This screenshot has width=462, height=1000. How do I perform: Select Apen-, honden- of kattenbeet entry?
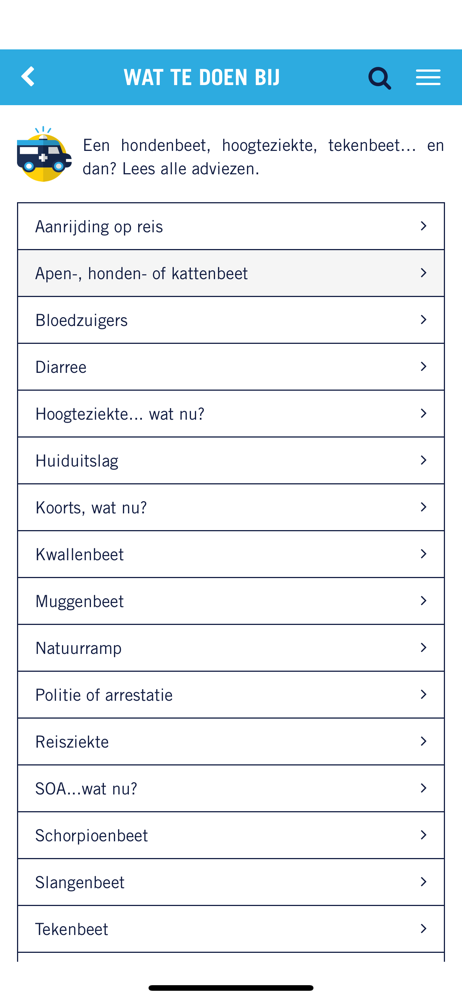(x=231, y=273)
